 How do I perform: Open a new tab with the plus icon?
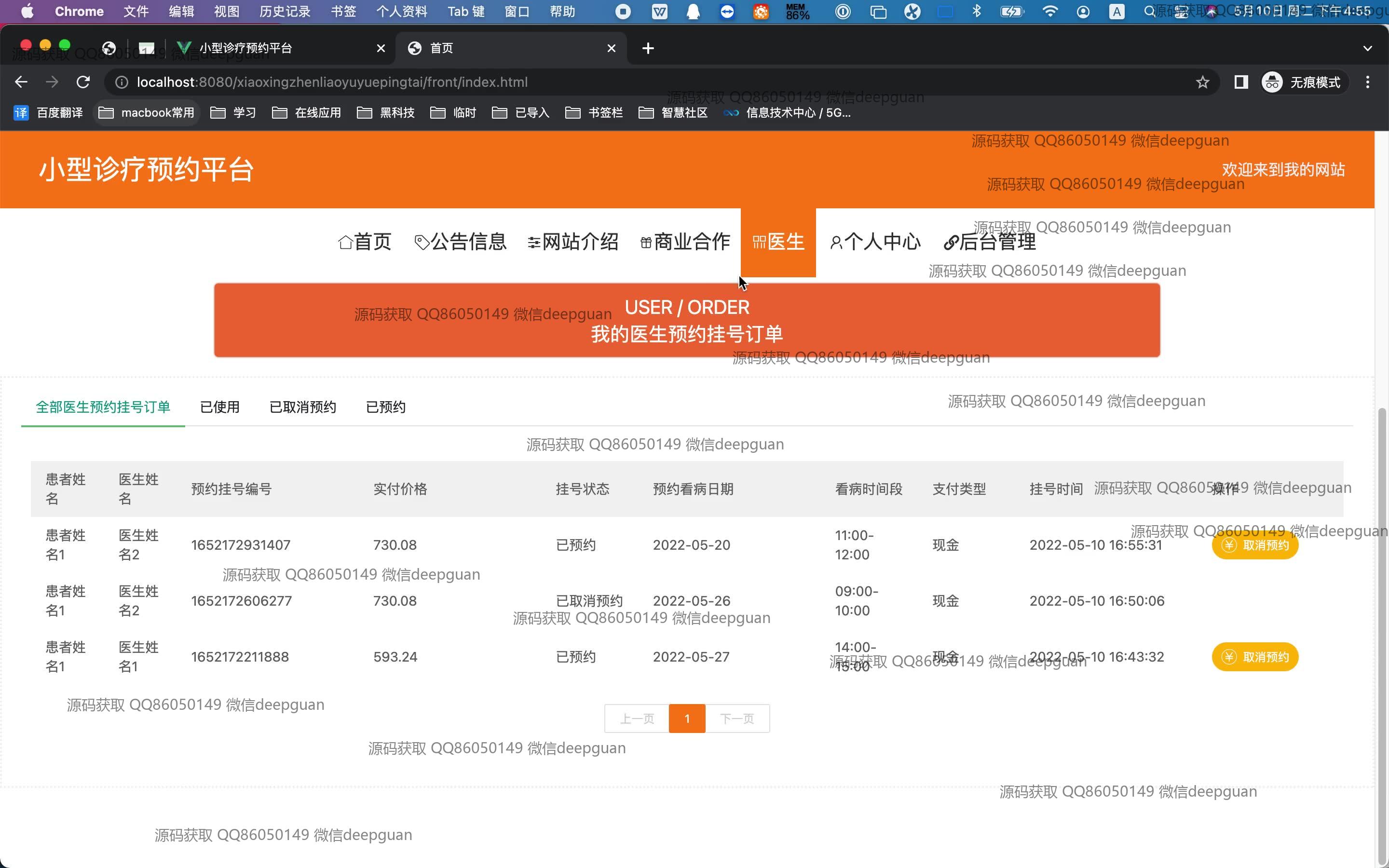point(648,48)
